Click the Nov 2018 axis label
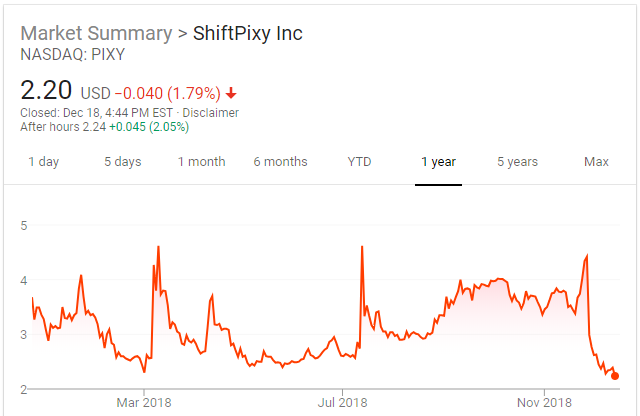This screenshot has width=640, height=416. coord(545,403)
